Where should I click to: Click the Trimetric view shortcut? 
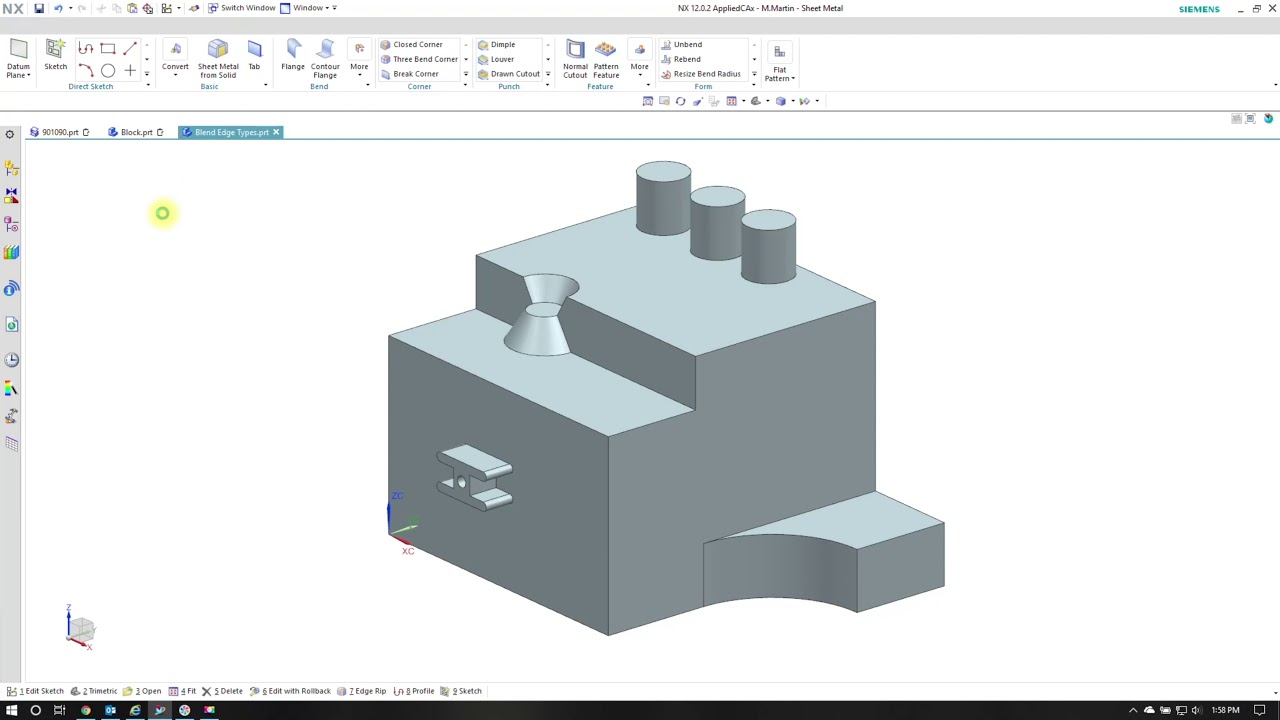tap(95, 691)
